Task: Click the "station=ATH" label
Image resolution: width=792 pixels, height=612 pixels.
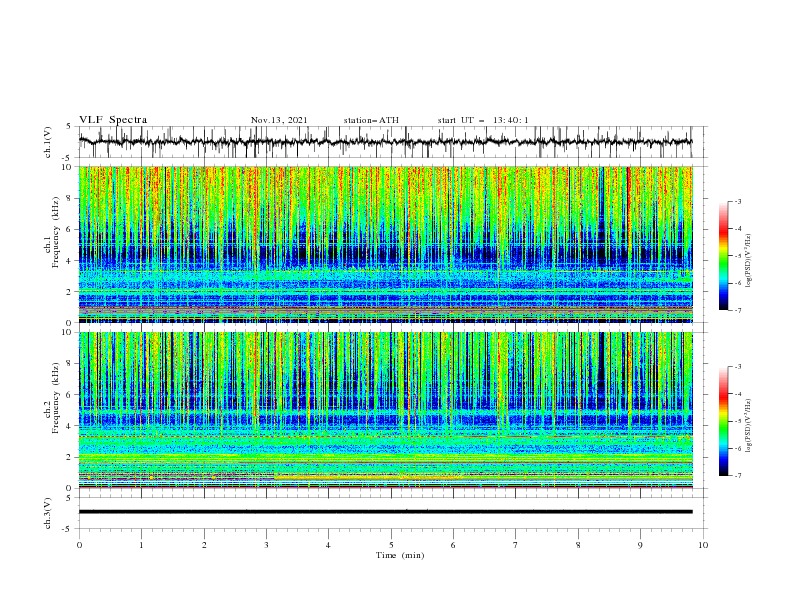Action: [x=371, y=120]
